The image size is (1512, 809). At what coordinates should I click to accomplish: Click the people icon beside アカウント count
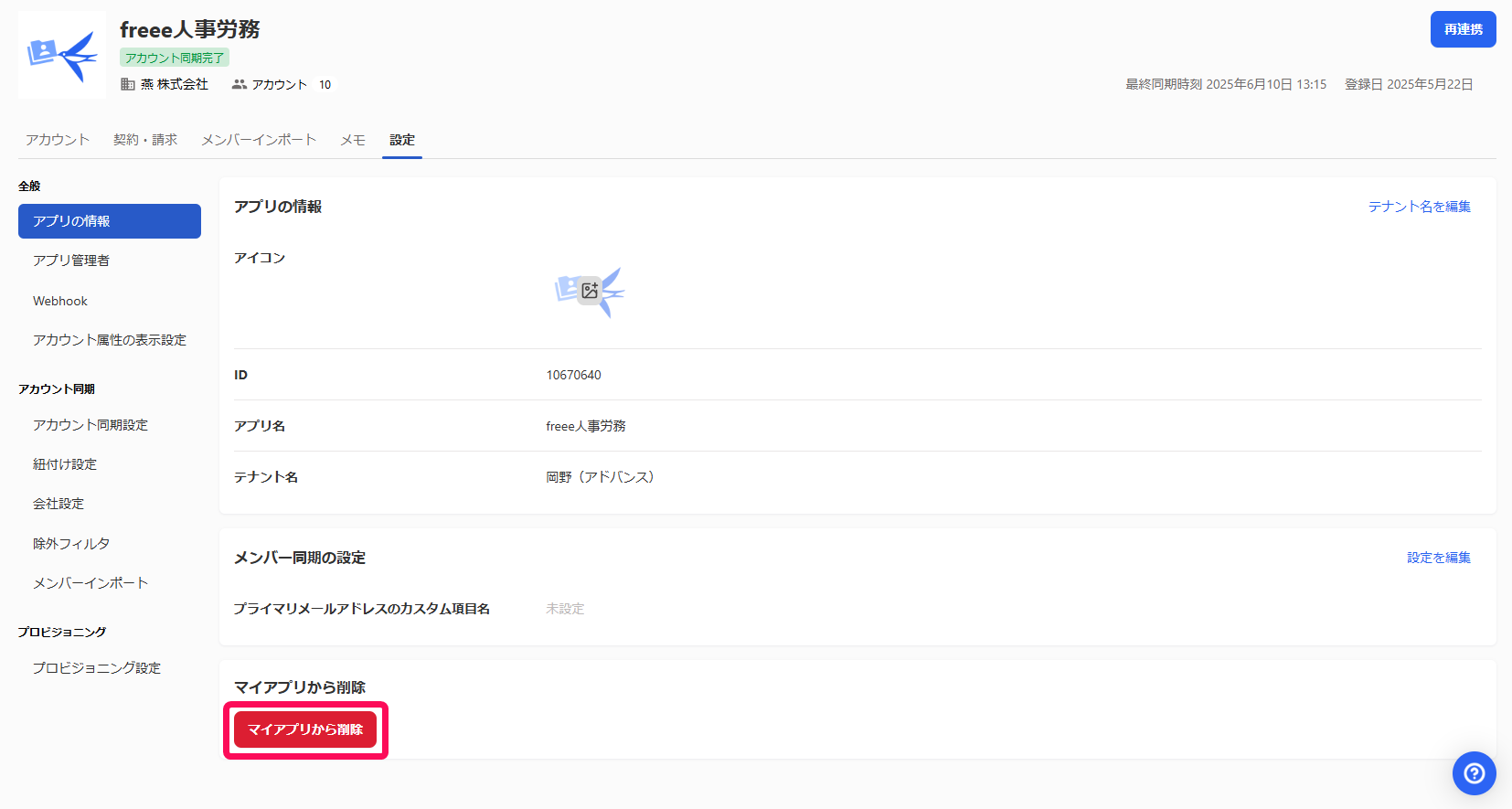[x=240, y=84]
